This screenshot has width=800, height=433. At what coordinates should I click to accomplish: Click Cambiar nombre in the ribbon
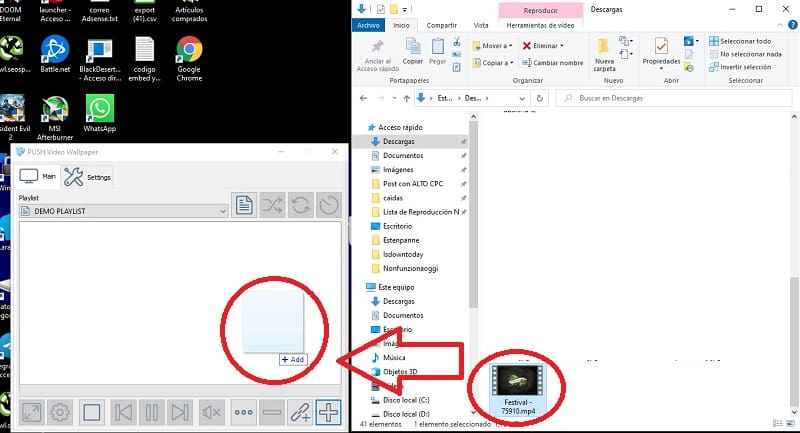(x=553, y=63)
